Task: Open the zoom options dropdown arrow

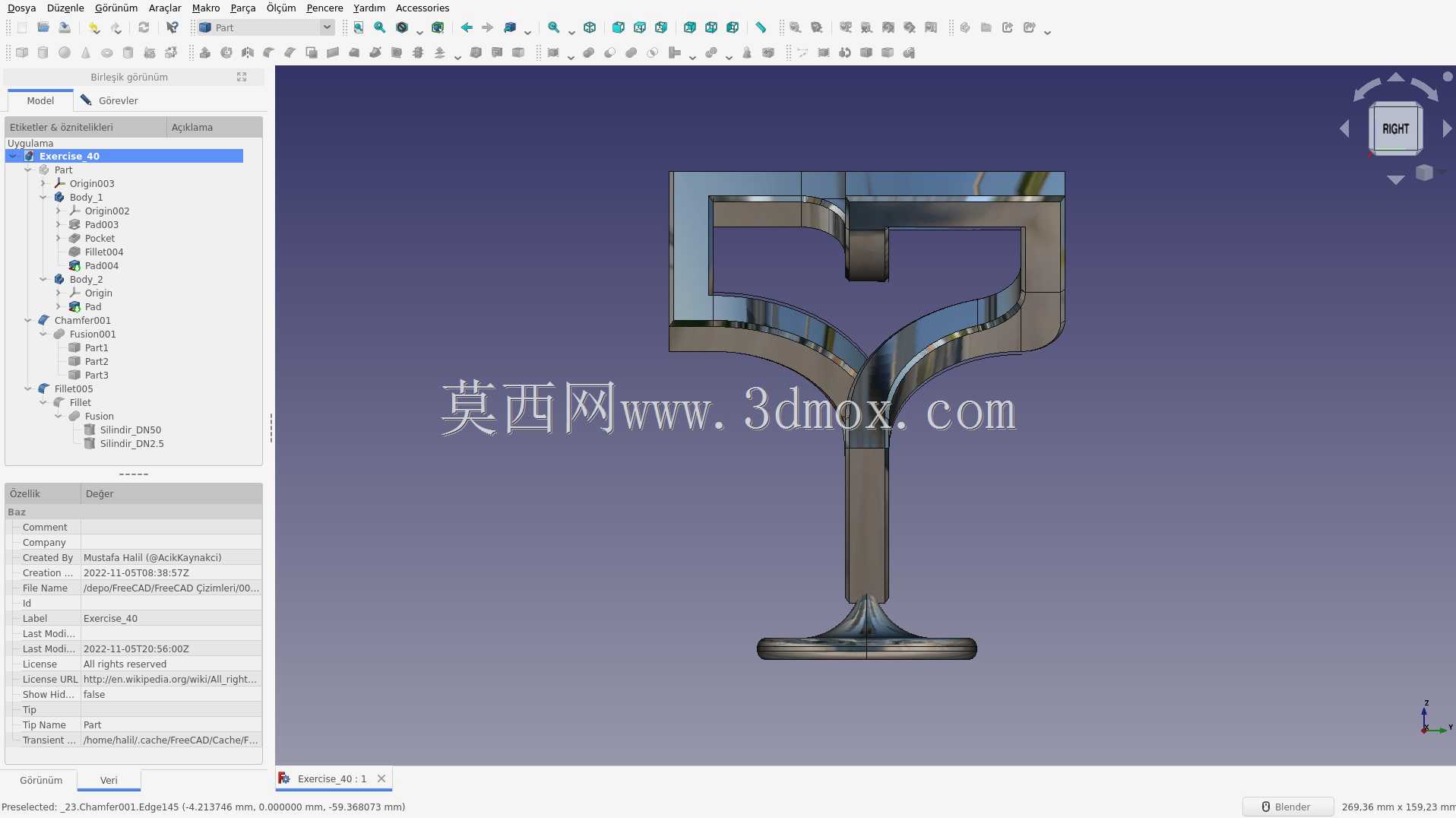Action: click(571, 31)
